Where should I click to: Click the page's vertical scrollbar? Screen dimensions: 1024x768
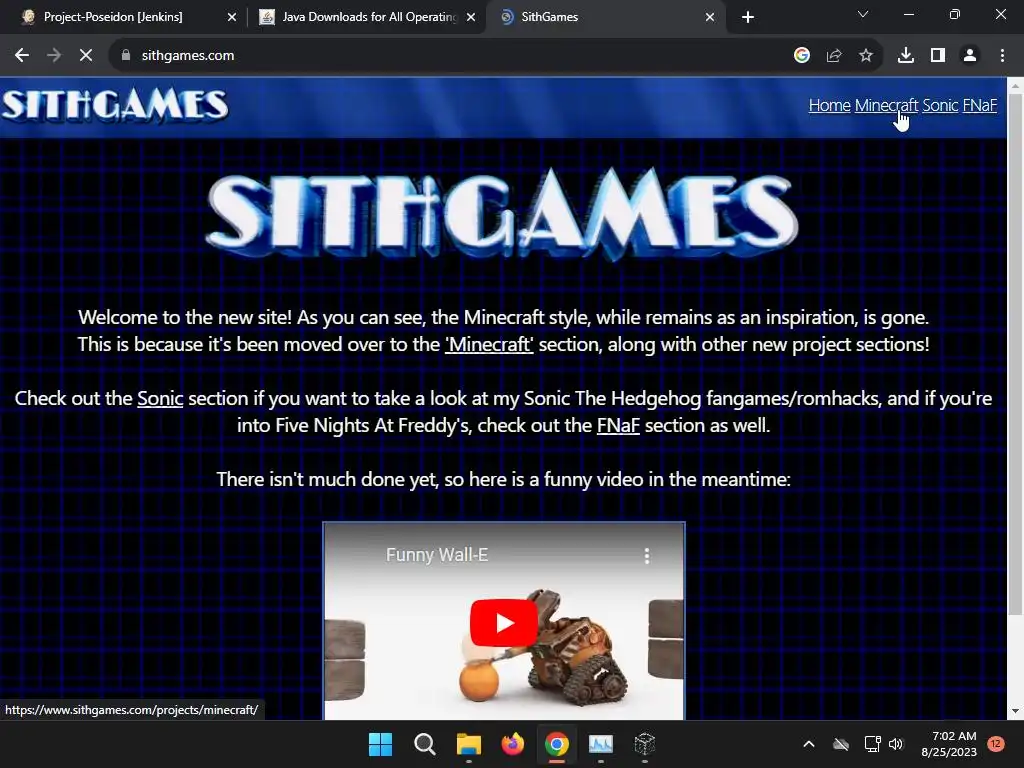point(1015,353)
